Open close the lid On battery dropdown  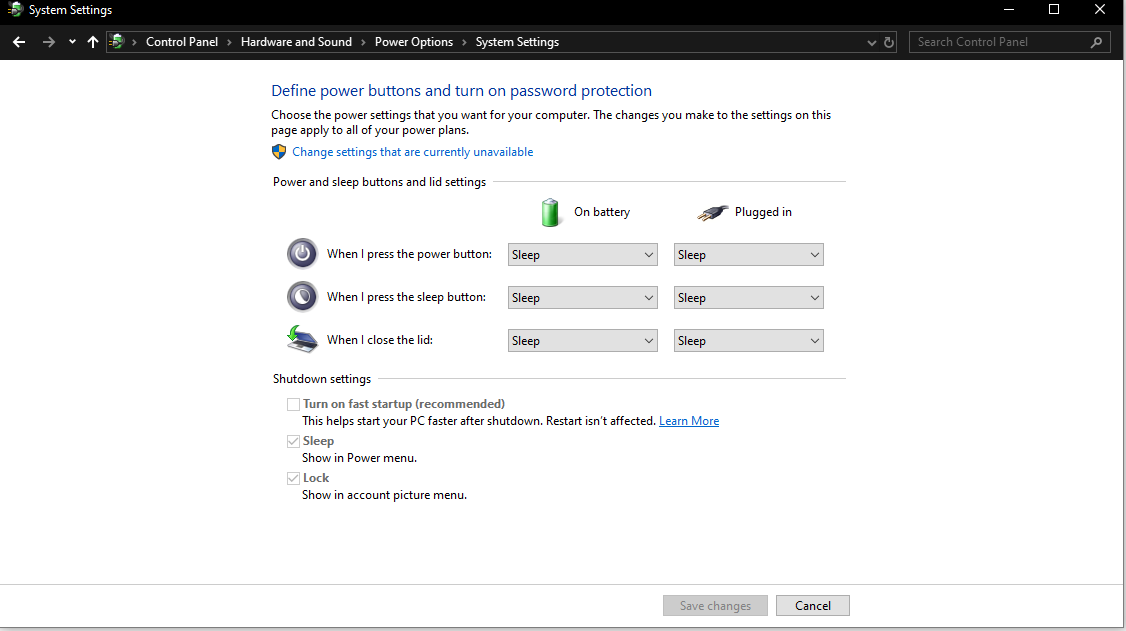(x=582, y=341)
